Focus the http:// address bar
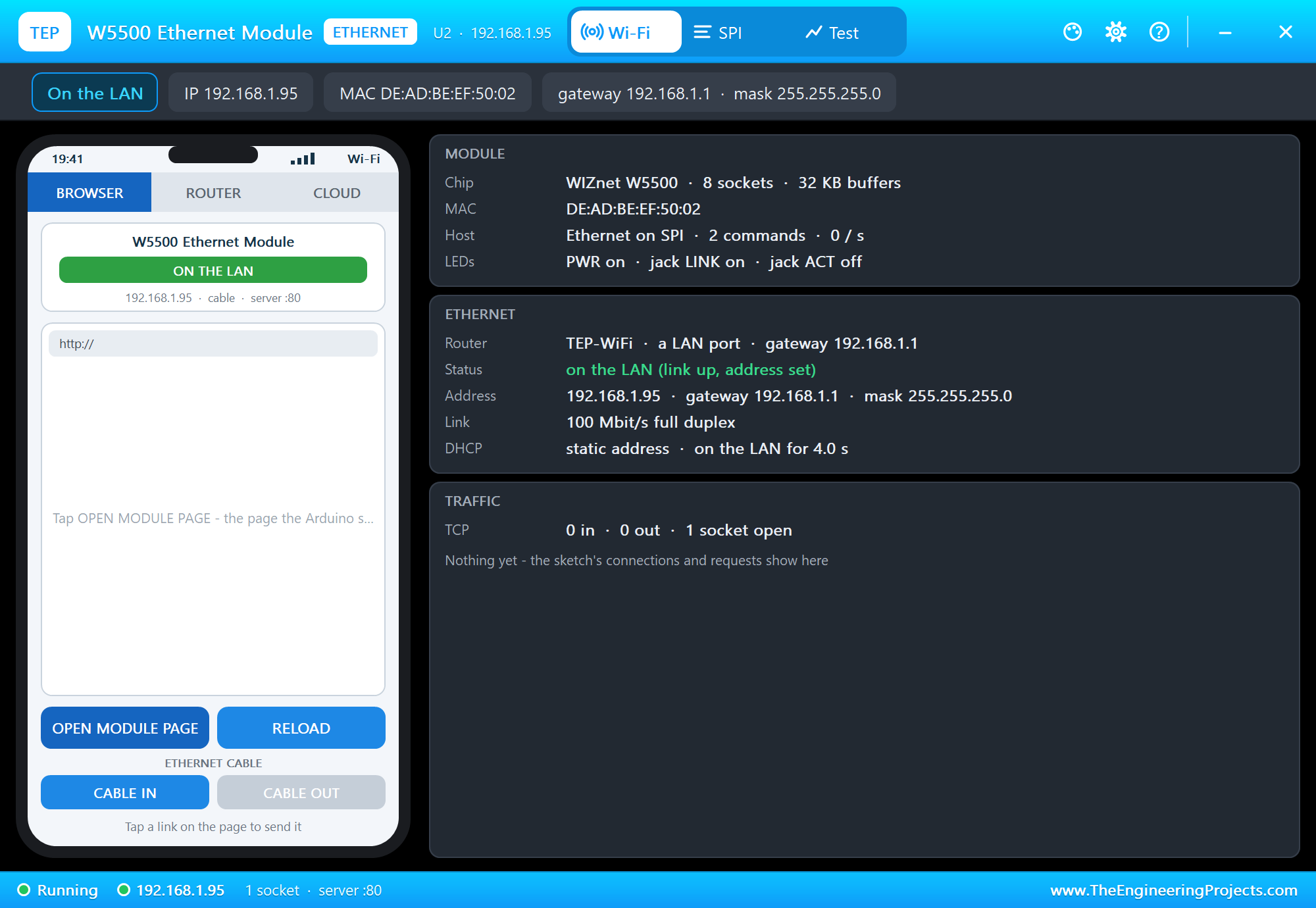Viewport: 1316px width, 908px height. pos(213,343)
